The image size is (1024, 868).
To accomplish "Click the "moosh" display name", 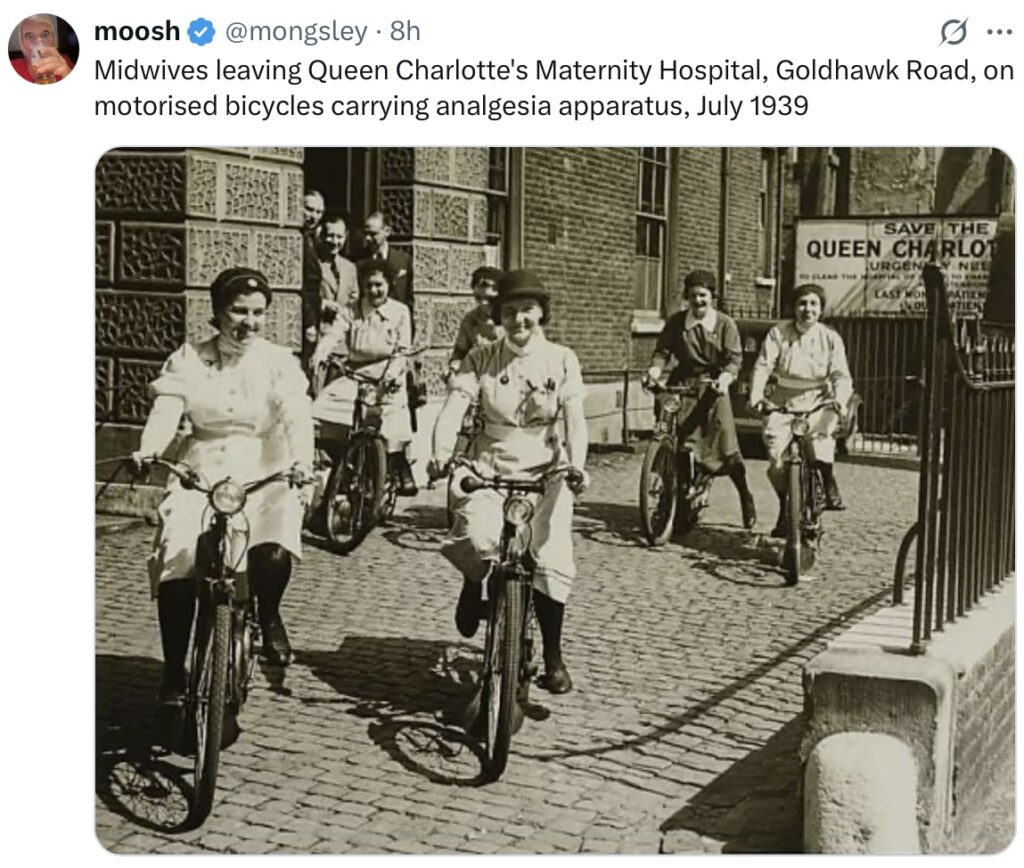I will pos(137,31).
